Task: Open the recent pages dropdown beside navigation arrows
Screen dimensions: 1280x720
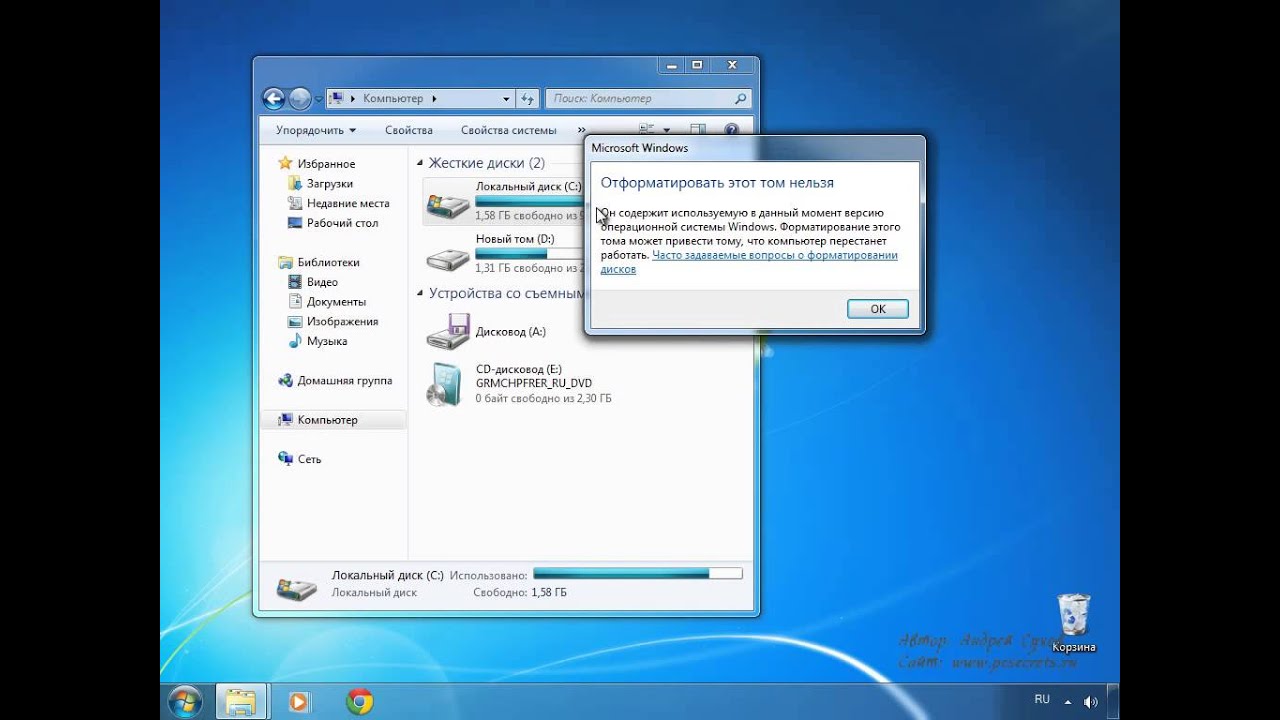Action: point(318,99)
